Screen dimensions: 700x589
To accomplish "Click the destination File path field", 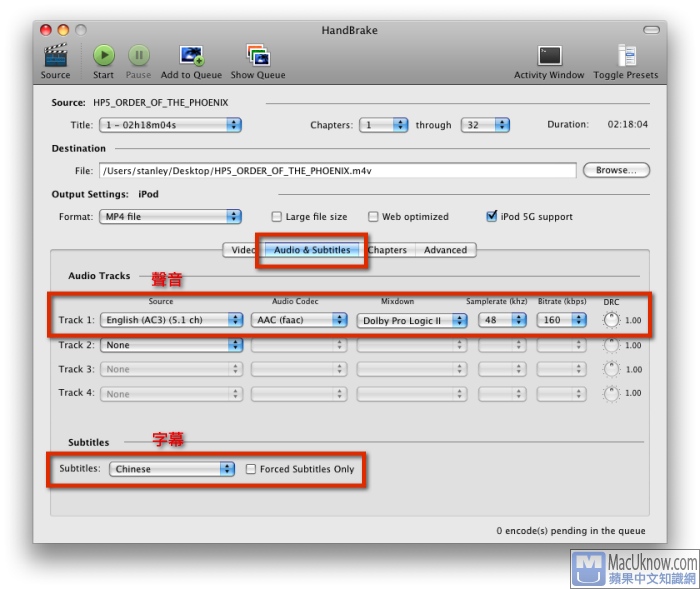I will coord(337,171).
